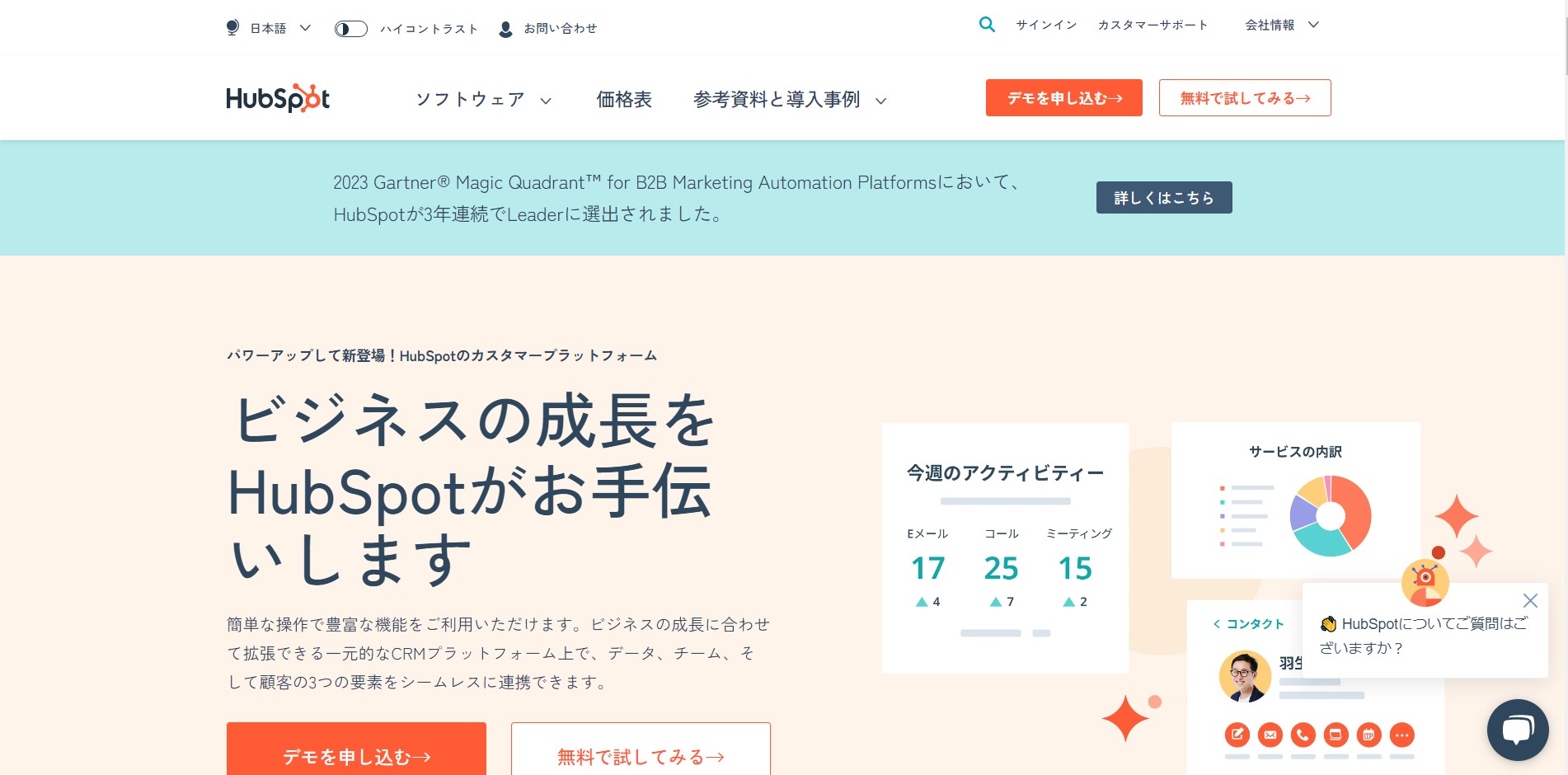Click the ミーティング count 15
Screen dimensions: 1568x775
click(1075, 568)
